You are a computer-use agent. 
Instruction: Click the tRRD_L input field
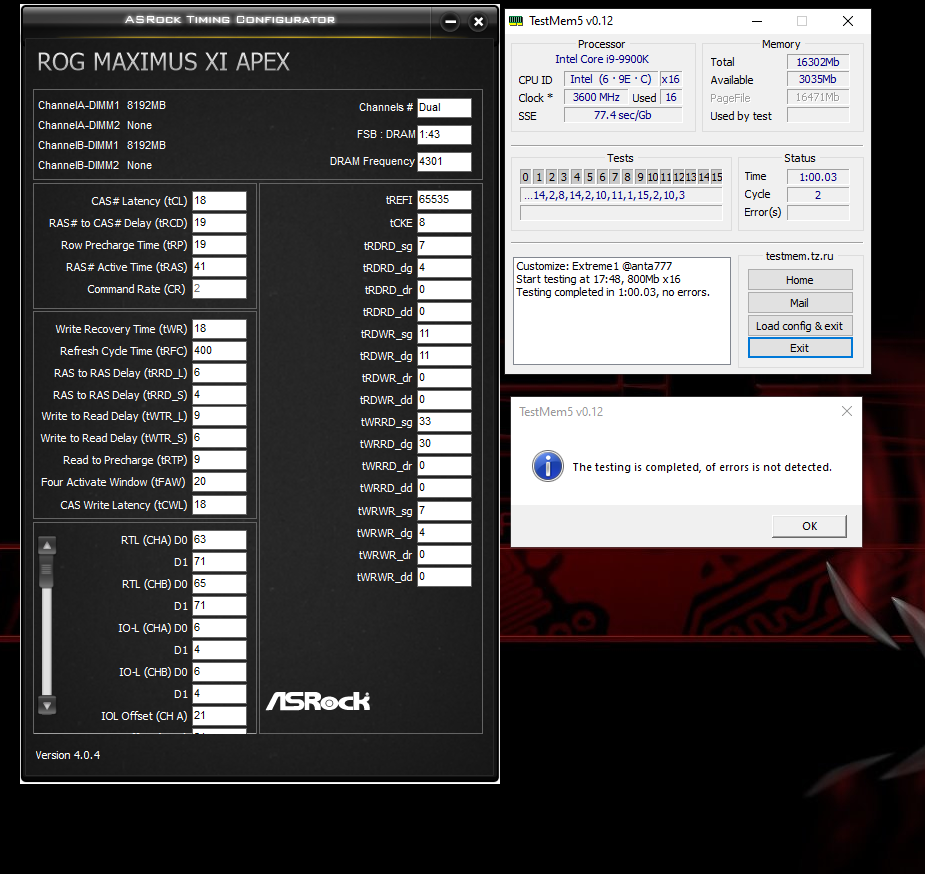coord(219,373)
